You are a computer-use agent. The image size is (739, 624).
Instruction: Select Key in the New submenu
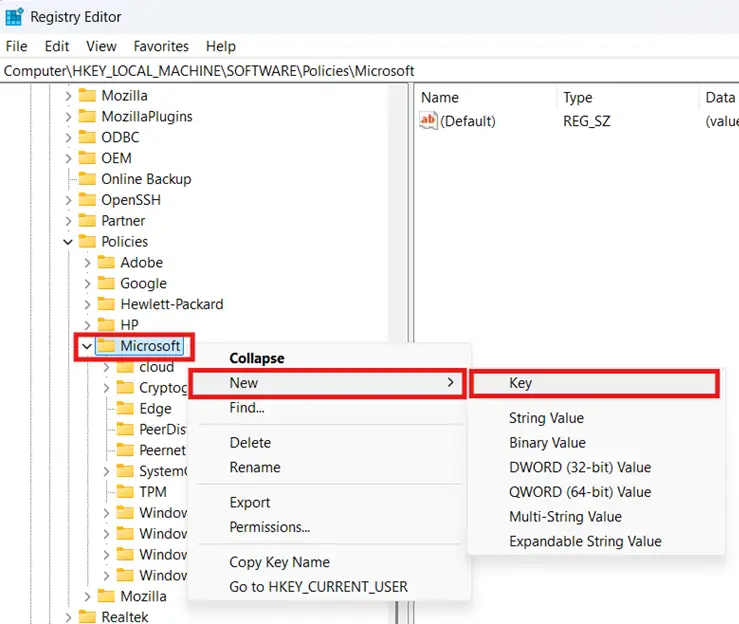pyautogui.click(x=595, y=383)
